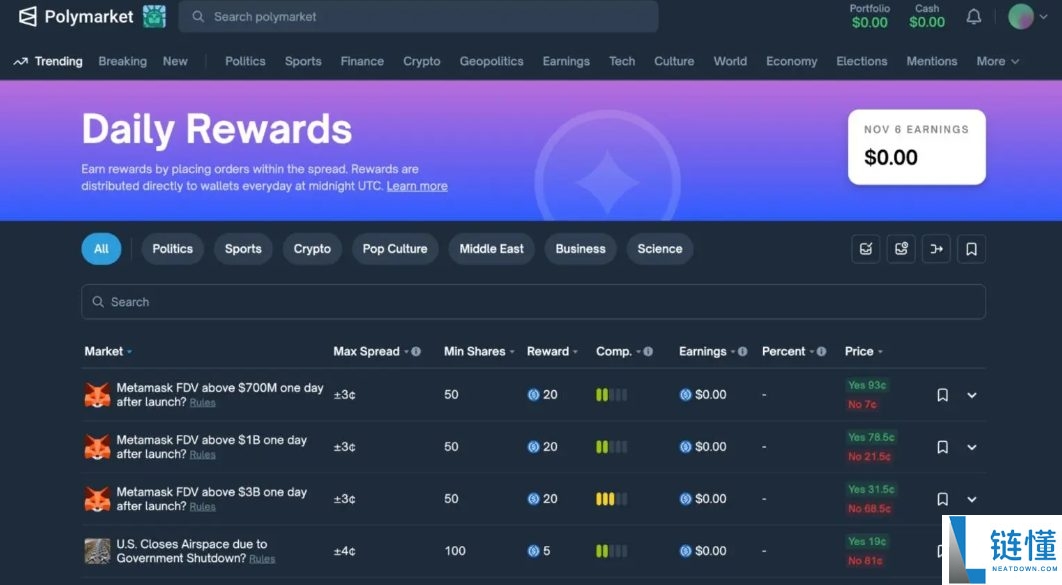Filter rewards by Pop Culture

click(394, 249)
